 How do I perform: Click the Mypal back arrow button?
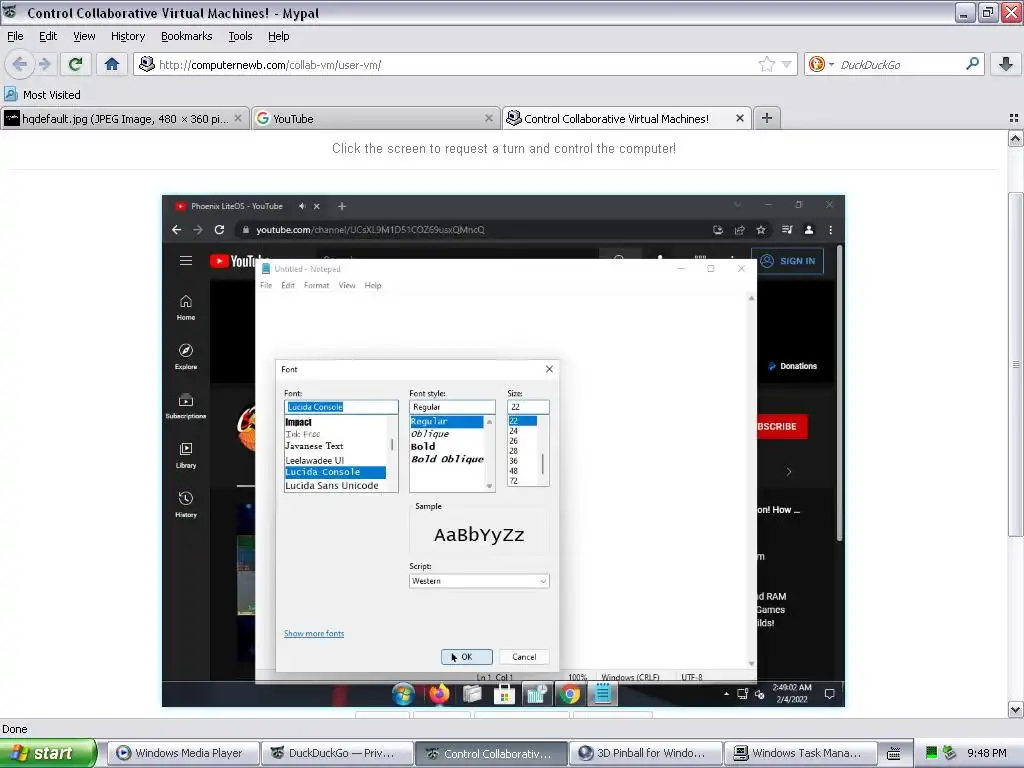[x=19, y=64]
